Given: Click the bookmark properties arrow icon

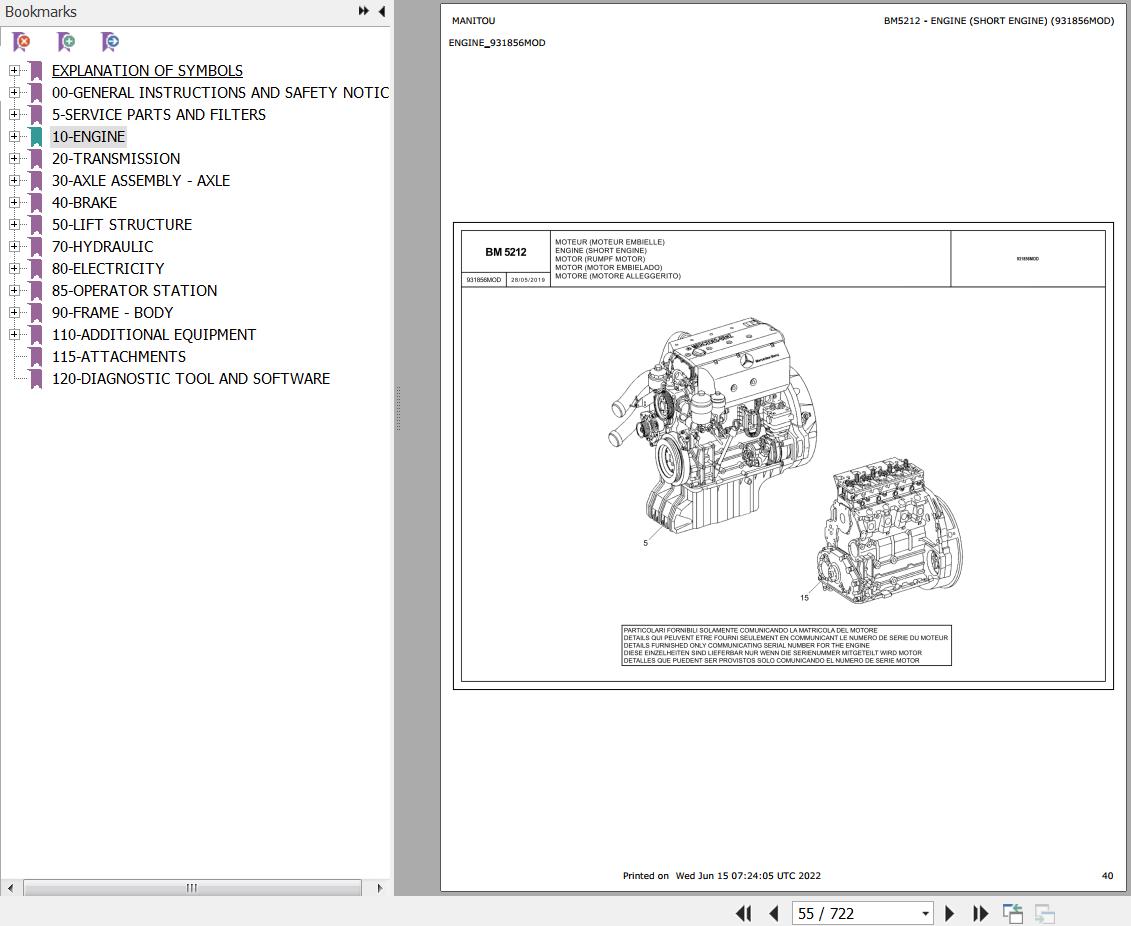Looking at the screenshot, I should 110,42.
